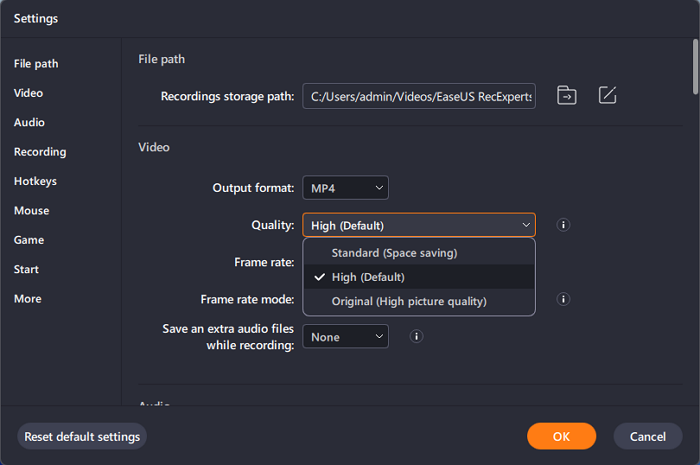700x465 pixels.
Task: Choose Original (High picture quality) option
Action: tap(409, 301)
